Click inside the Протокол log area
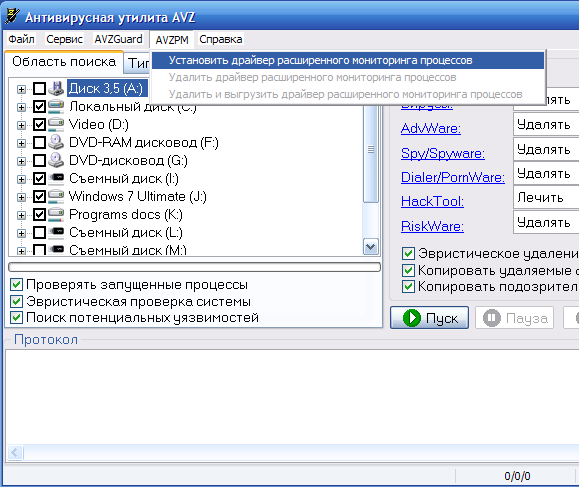The image size is (579, 487). (292, 397)
